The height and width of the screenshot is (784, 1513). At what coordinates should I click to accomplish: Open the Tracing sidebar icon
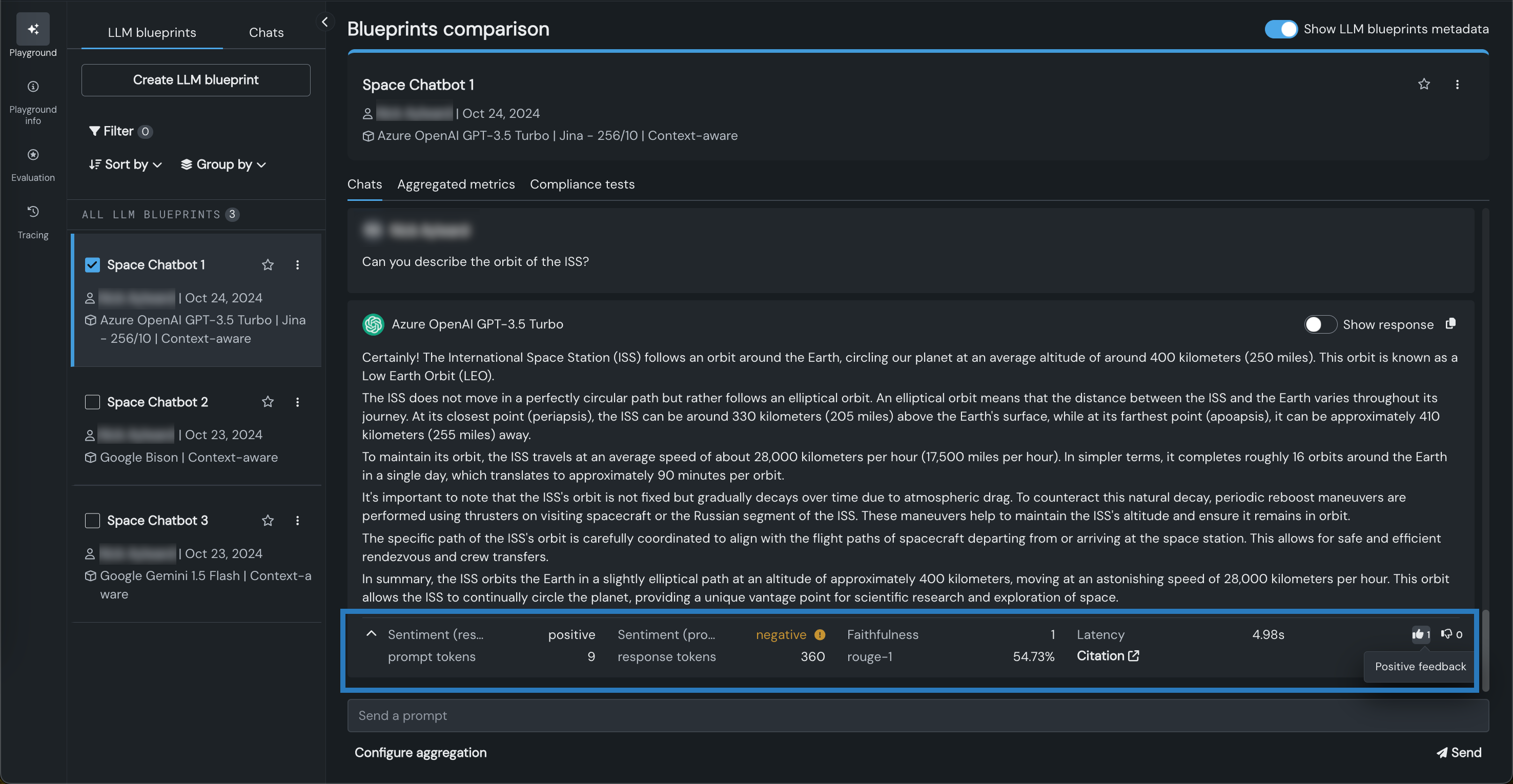33,212
